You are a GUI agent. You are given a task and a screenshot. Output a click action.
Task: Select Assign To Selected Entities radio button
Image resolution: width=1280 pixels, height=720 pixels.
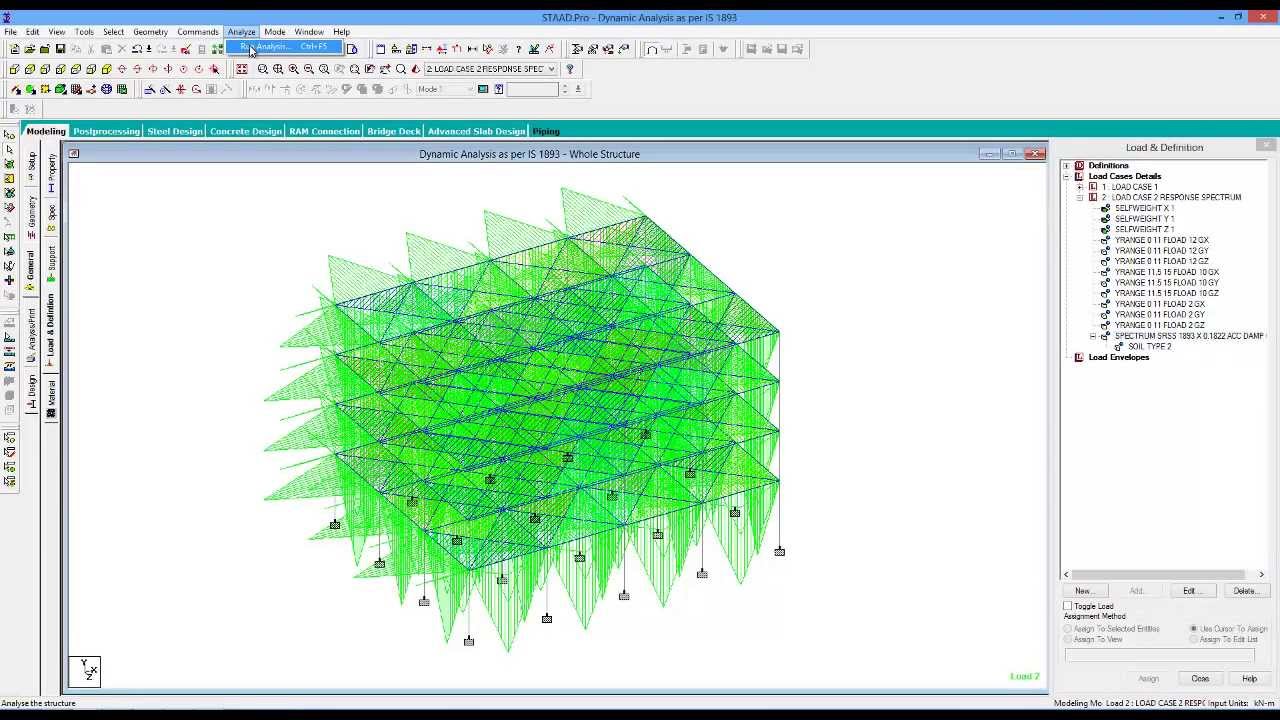pos(1068,629)
